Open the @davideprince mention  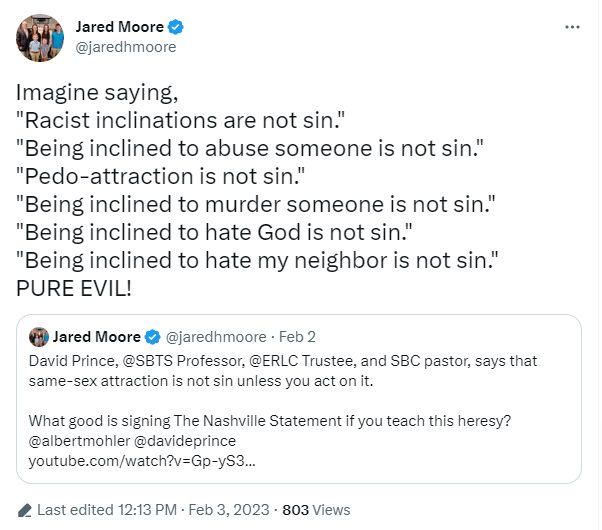click(x=185, y=441)
